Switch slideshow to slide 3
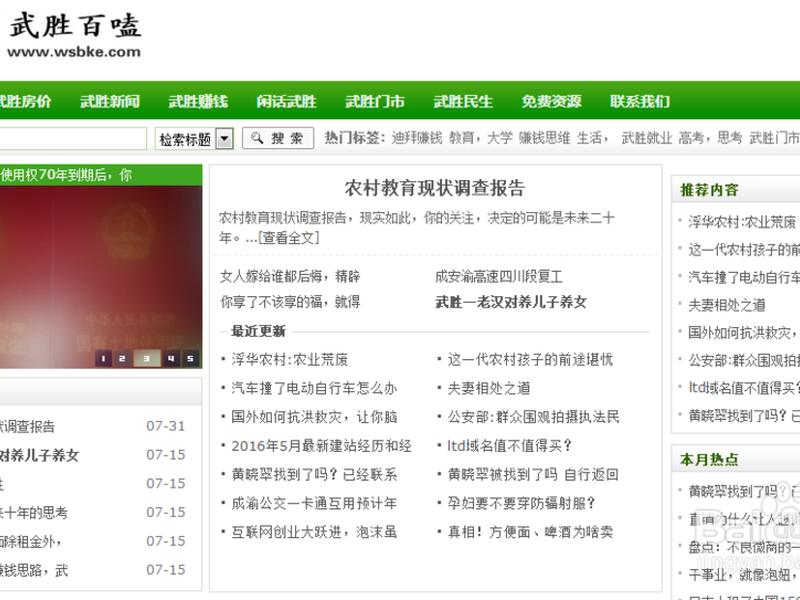This screenshot has height=600, width=800. [x=147, y=359]
